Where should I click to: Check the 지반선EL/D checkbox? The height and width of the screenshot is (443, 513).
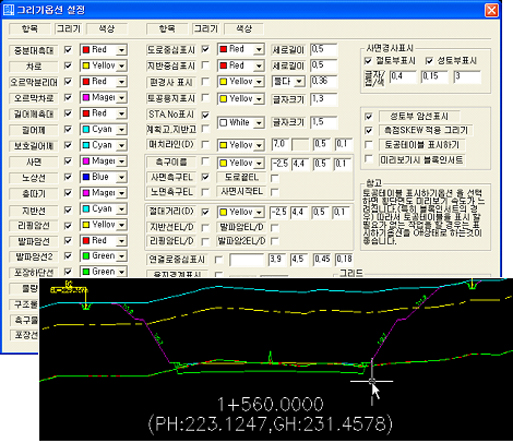pos(205,228)
